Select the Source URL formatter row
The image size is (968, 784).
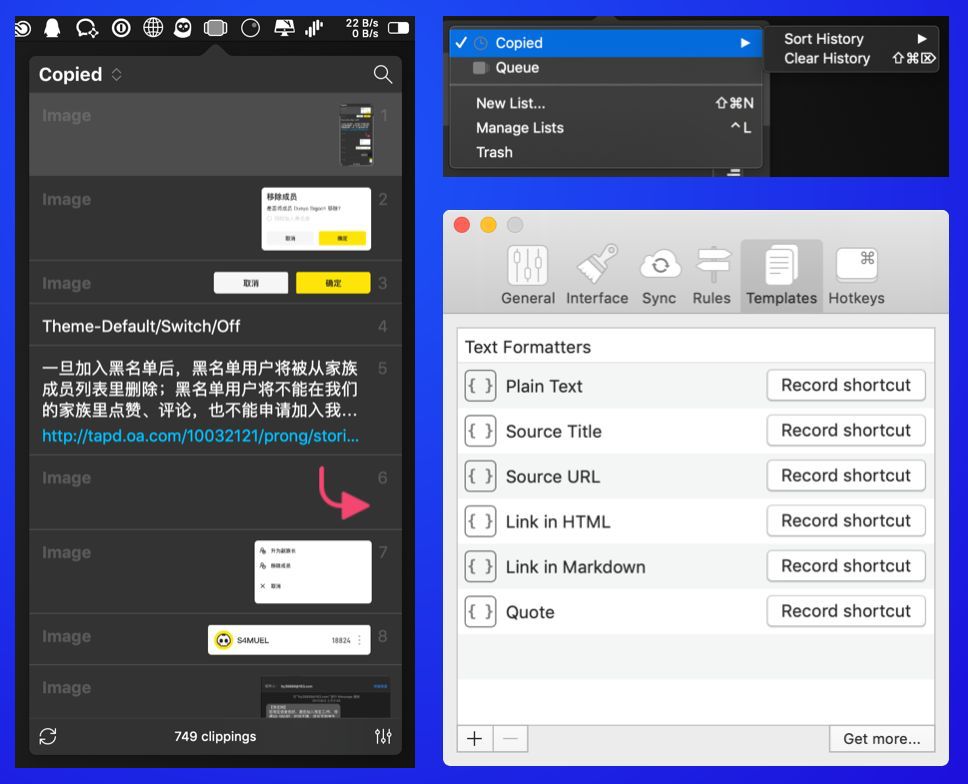[696, 476]
